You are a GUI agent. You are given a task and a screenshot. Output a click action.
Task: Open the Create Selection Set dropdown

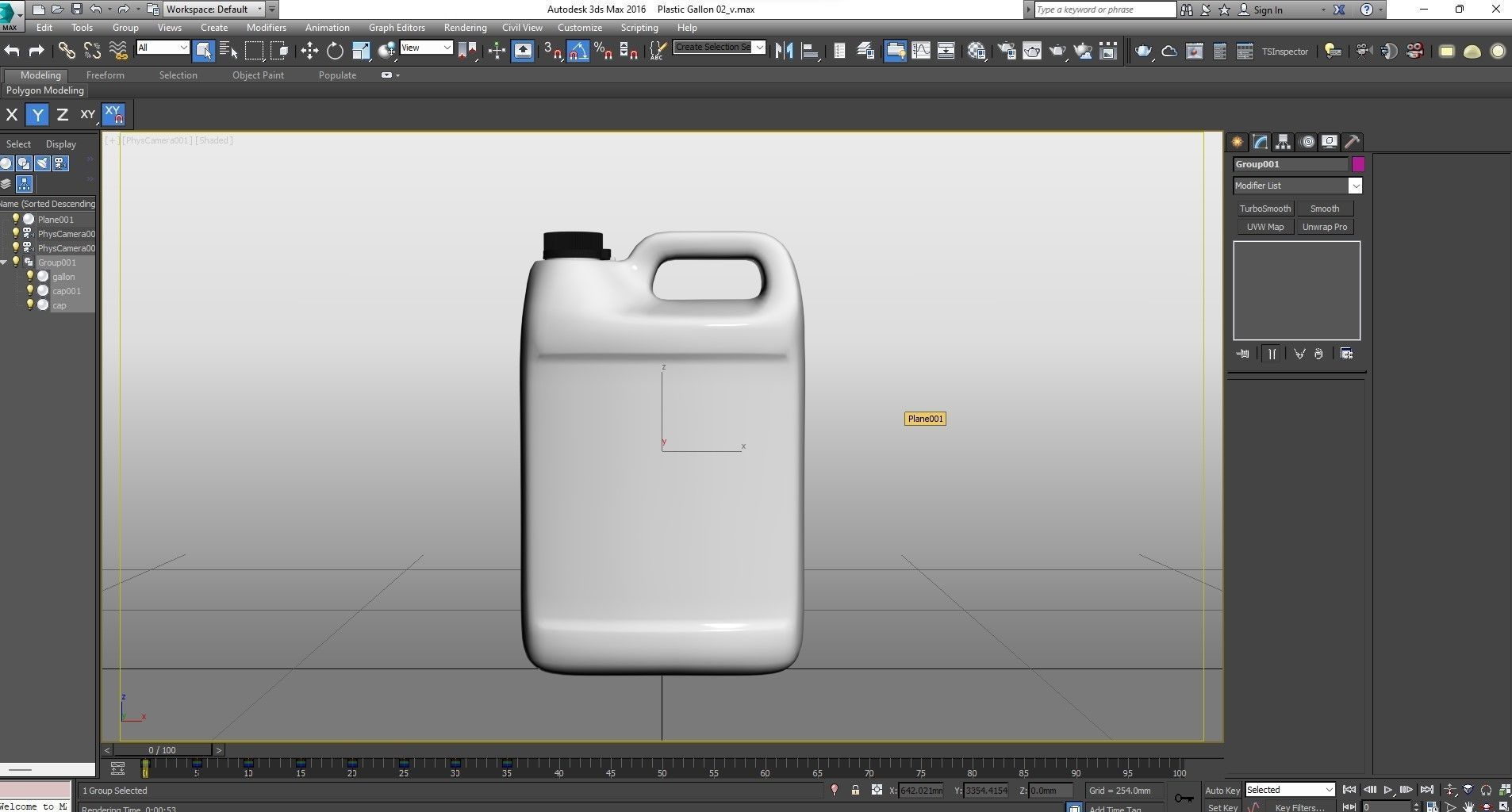coord(719,48)
